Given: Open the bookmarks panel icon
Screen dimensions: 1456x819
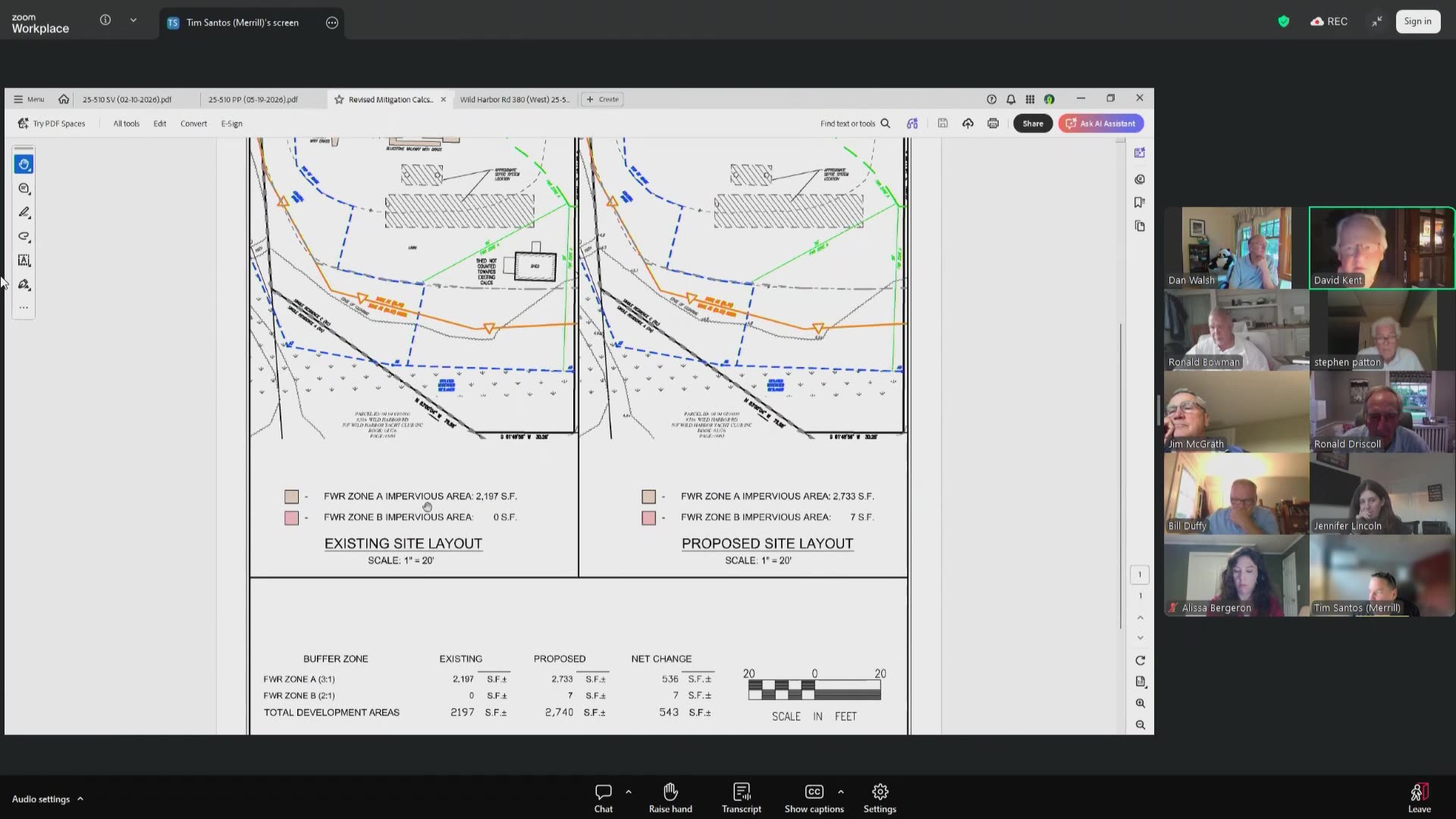Looking at the screenshot, I should pos(1139,202).
